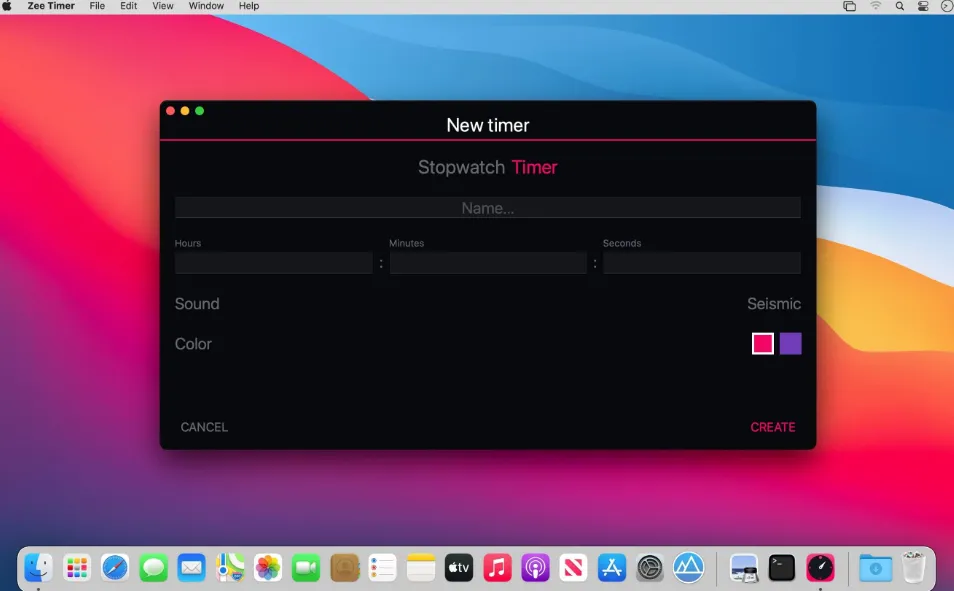Open Music app in dock

point(497,567)
